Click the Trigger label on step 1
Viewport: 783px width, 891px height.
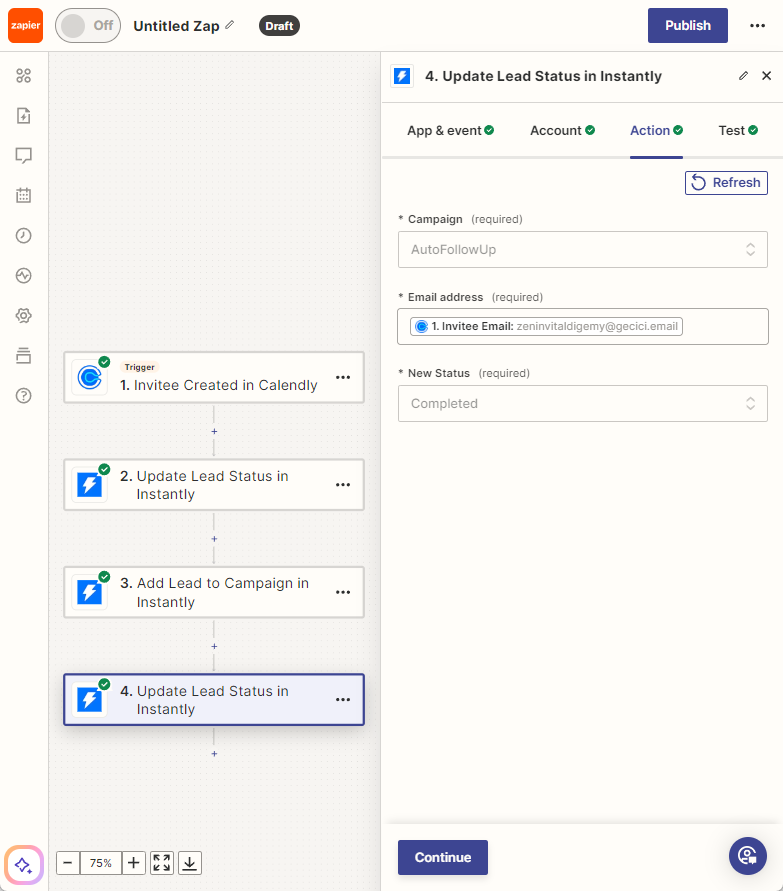pyautogui.click(x=139, y=367)
